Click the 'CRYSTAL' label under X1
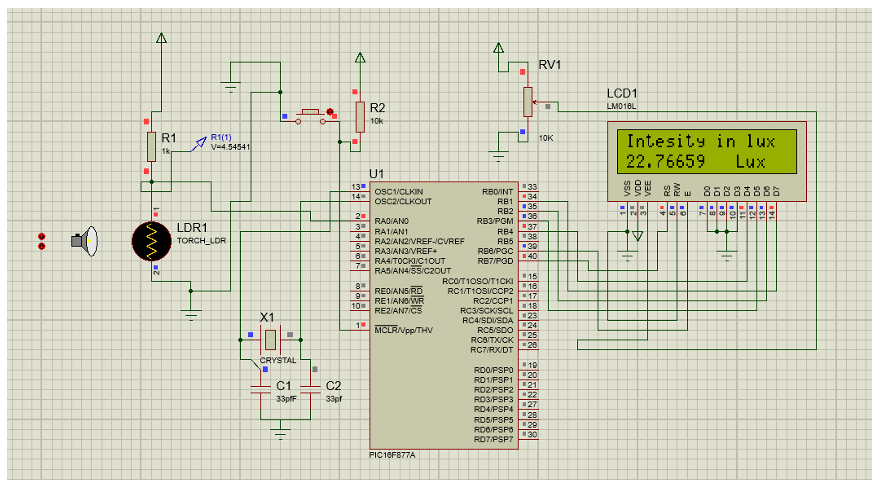 (x=278, y=360)
